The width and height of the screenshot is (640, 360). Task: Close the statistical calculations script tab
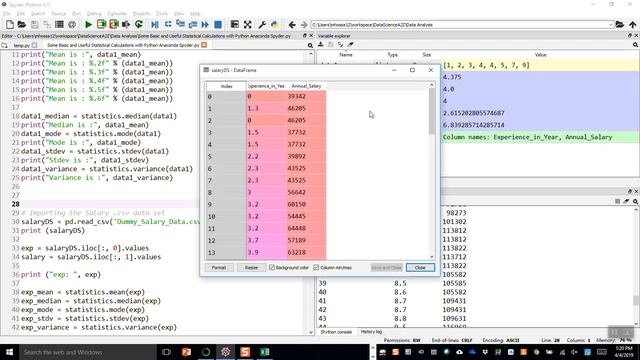tap(204, 45)
